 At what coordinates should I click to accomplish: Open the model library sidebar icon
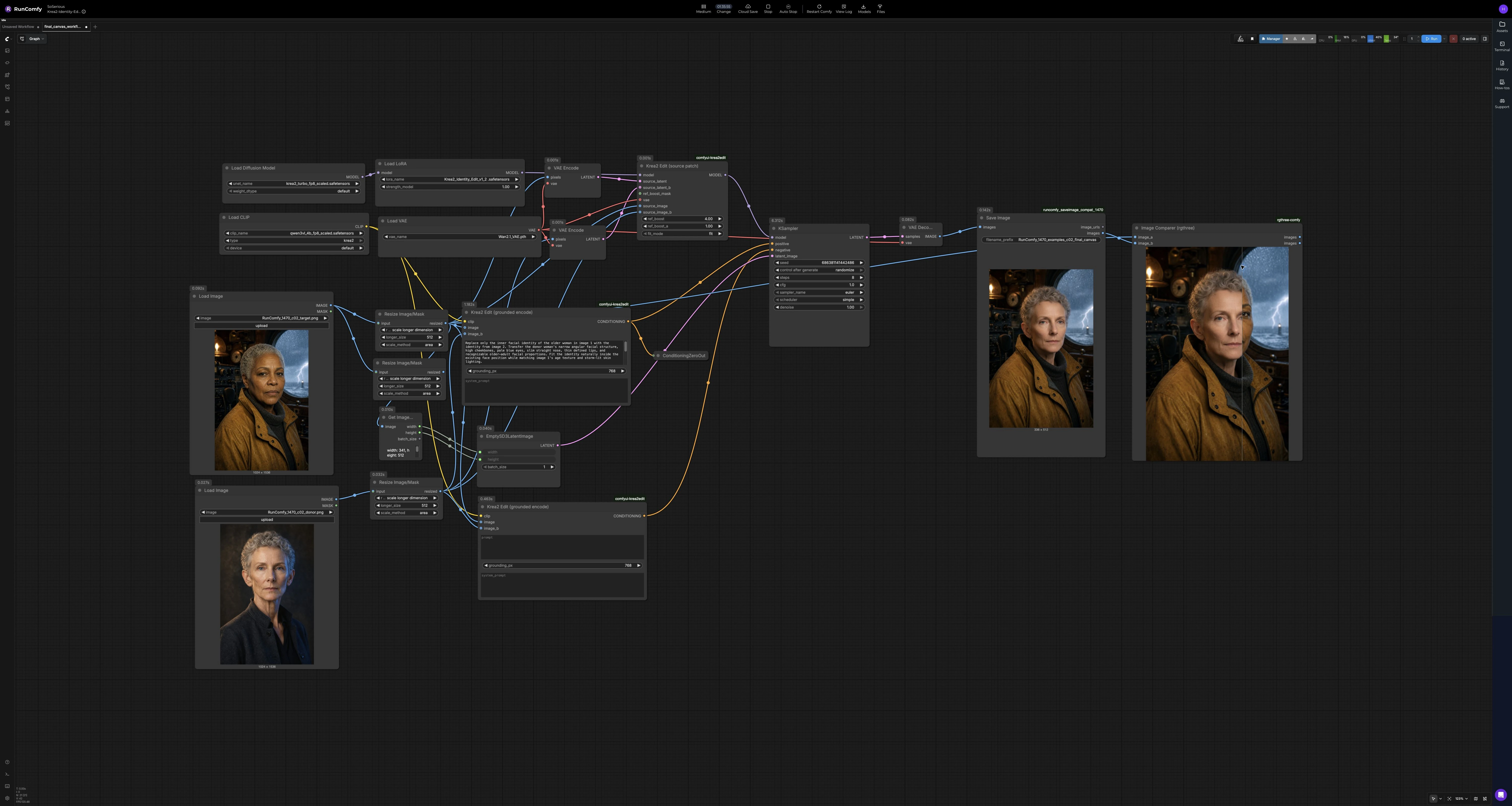pos(7,75)
